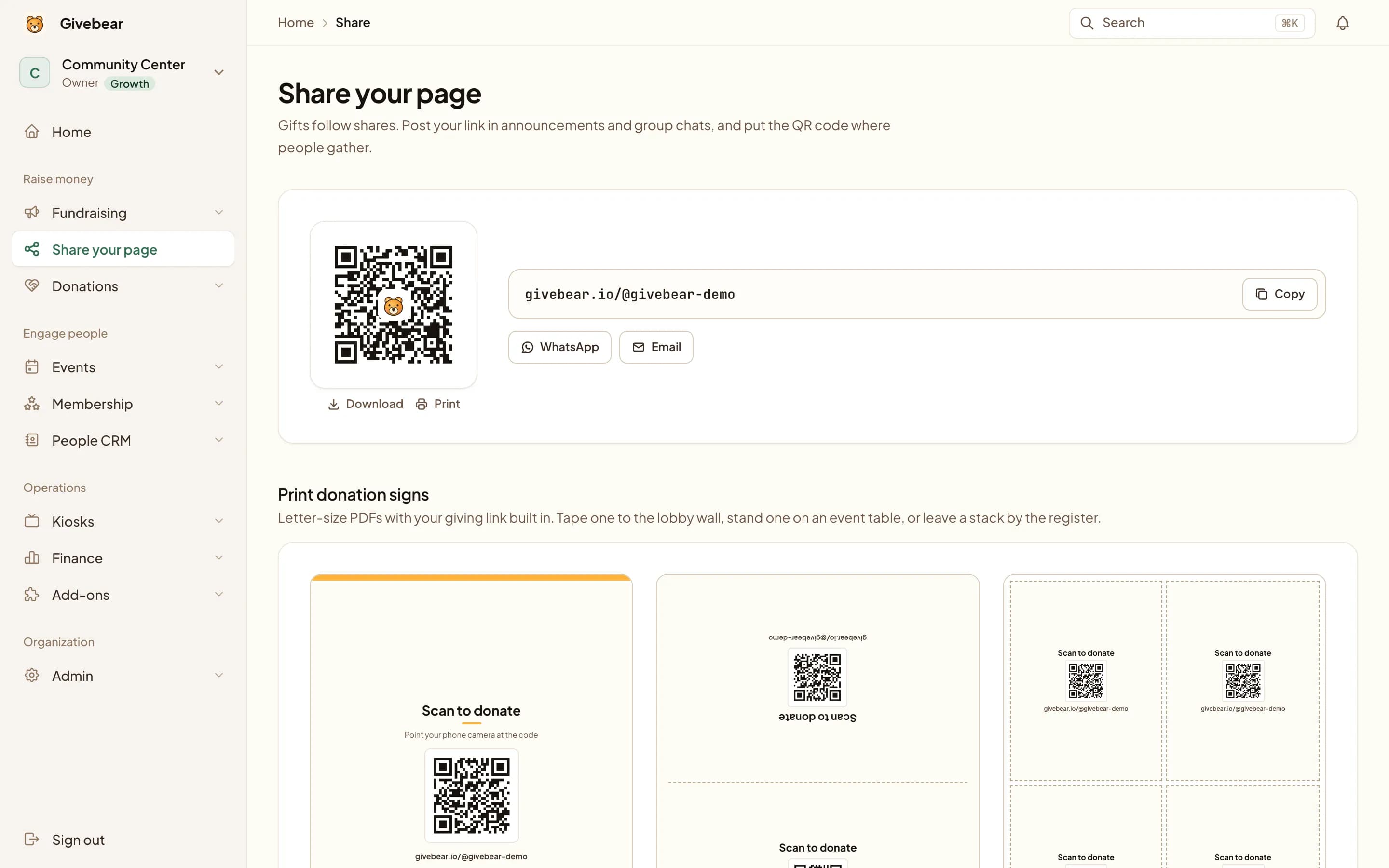Focus the Search field

[1192, 23]
